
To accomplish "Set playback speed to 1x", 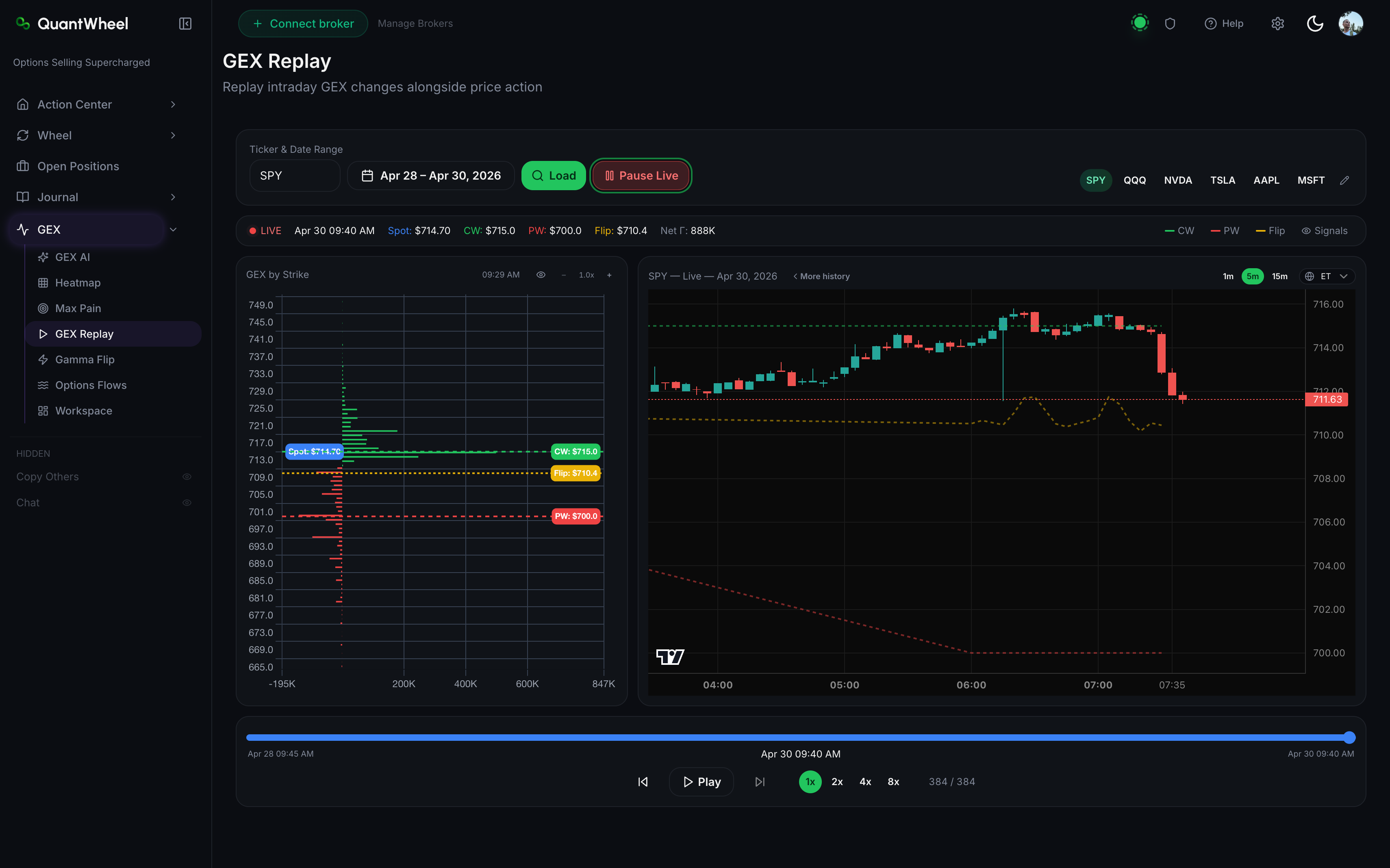I will point(810,782).
